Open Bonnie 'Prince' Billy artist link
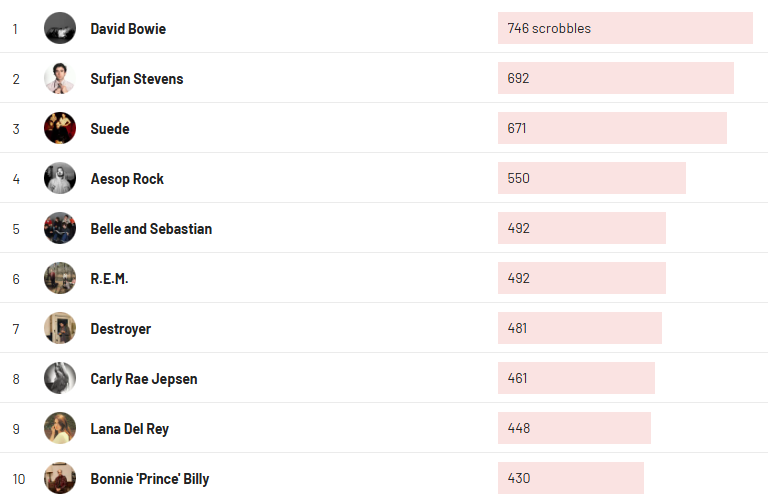 point(150,479)
